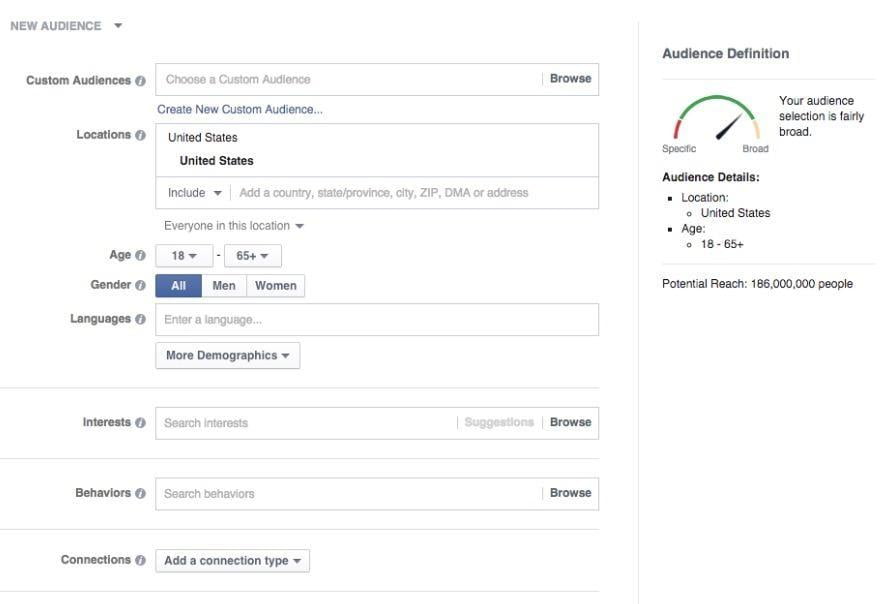Click info icon next to Custom Audiences
This screenshot has width=883, height=604.
point(140,81)
